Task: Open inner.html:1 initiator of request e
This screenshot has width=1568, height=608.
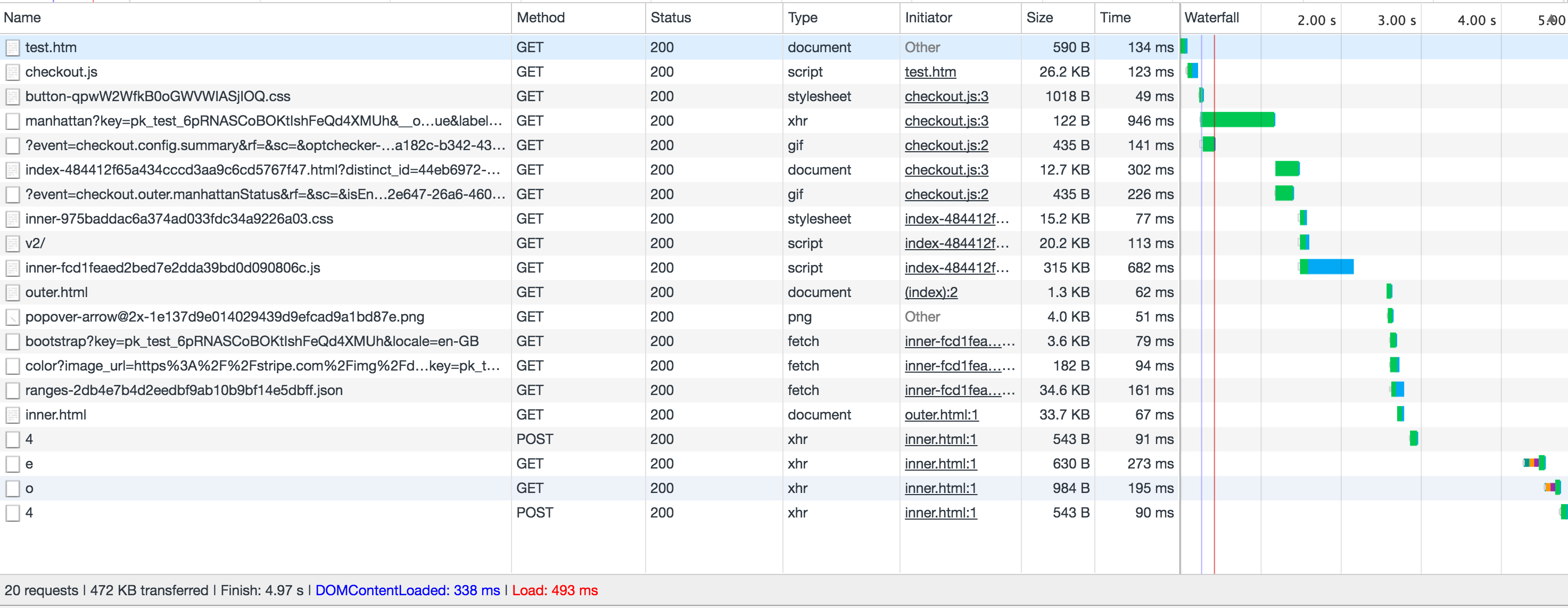Action: click(x=940, y=464)
